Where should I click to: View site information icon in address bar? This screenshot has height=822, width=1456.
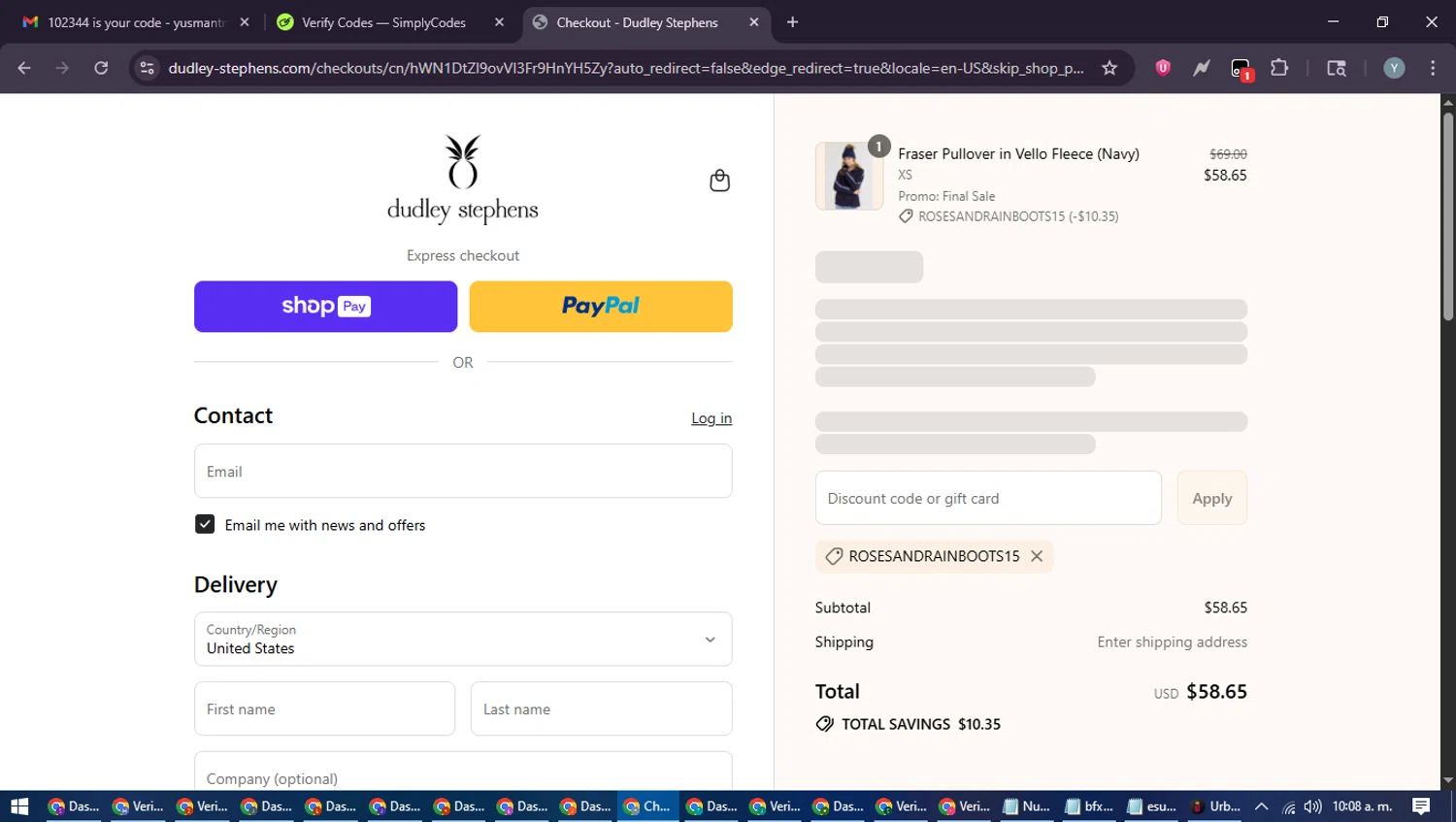(147, 68)
